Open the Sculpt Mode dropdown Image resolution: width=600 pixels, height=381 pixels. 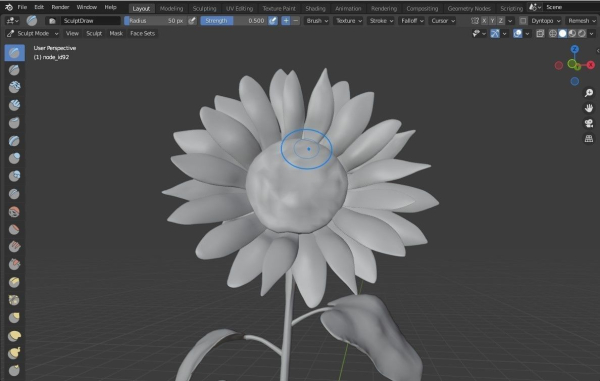coord(33,34)
